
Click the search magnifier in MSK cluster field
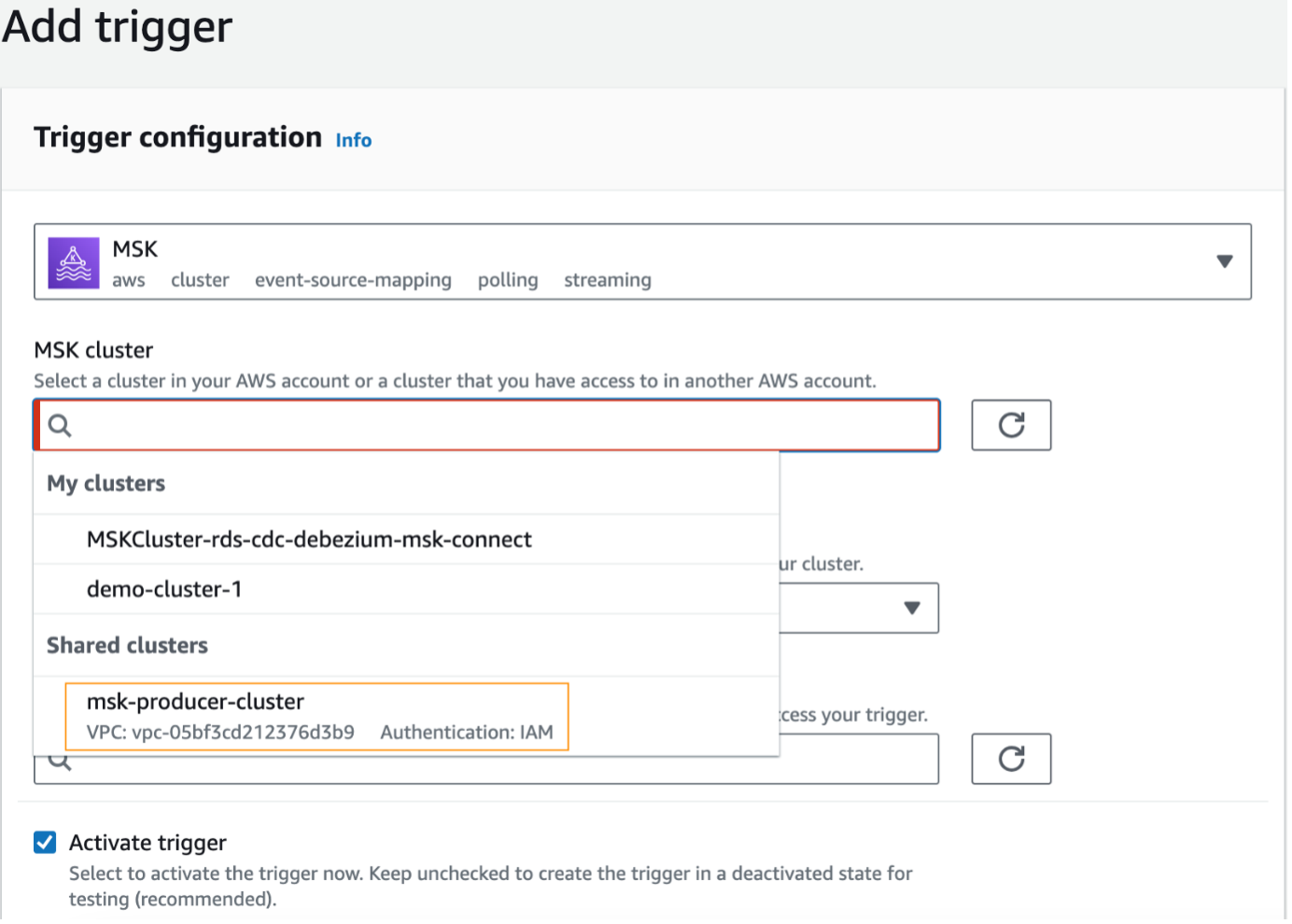pyautogui.click(x=60, y=427)
